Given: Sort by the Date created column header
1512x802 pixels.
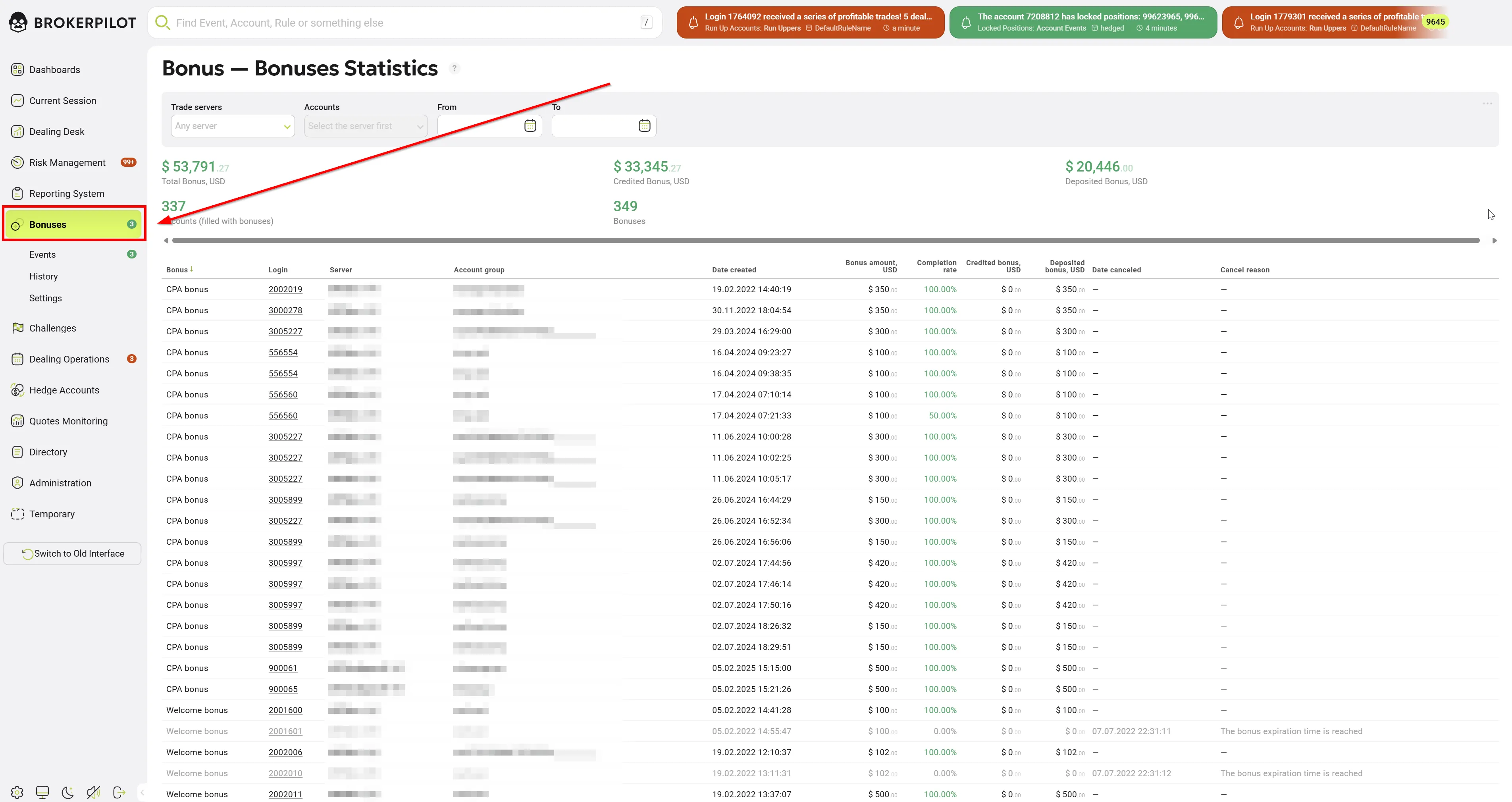Looking at the screenshot, I should pyautogui.click(x=734, y=270).
